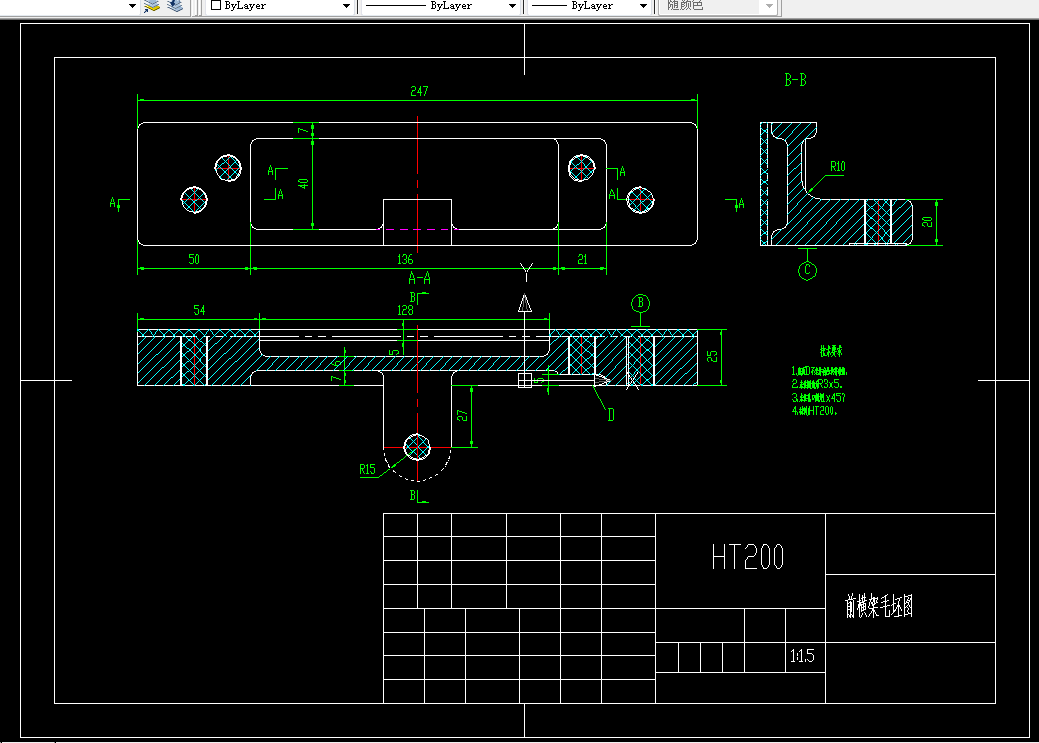
Task: Select the circled B datum symbol
Action: (x=640, y=304)
